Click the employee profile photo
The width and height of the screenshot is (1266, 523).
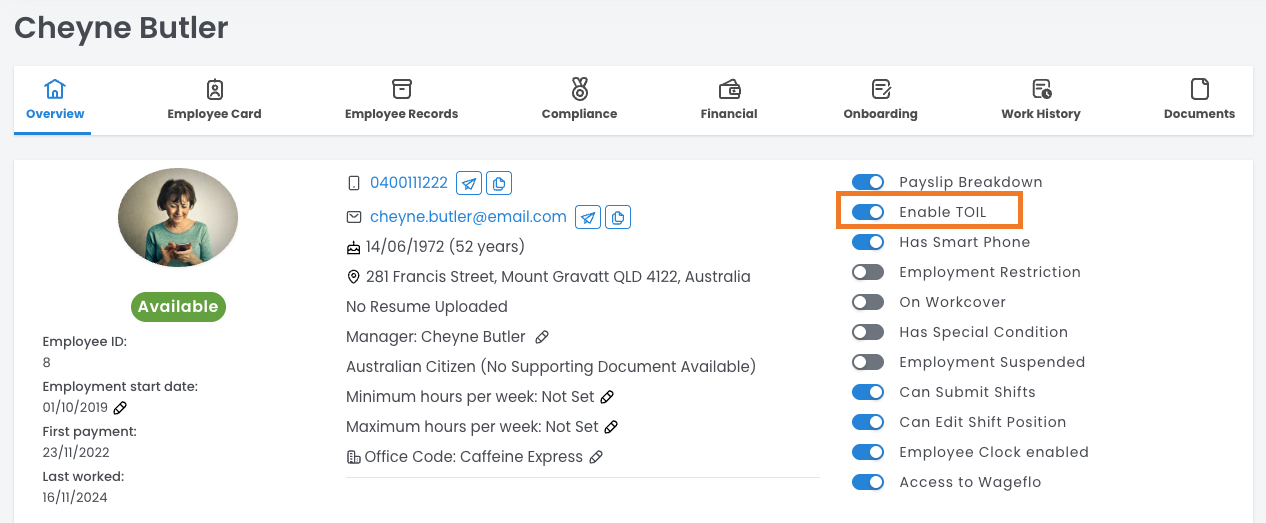tap(178, 217)
